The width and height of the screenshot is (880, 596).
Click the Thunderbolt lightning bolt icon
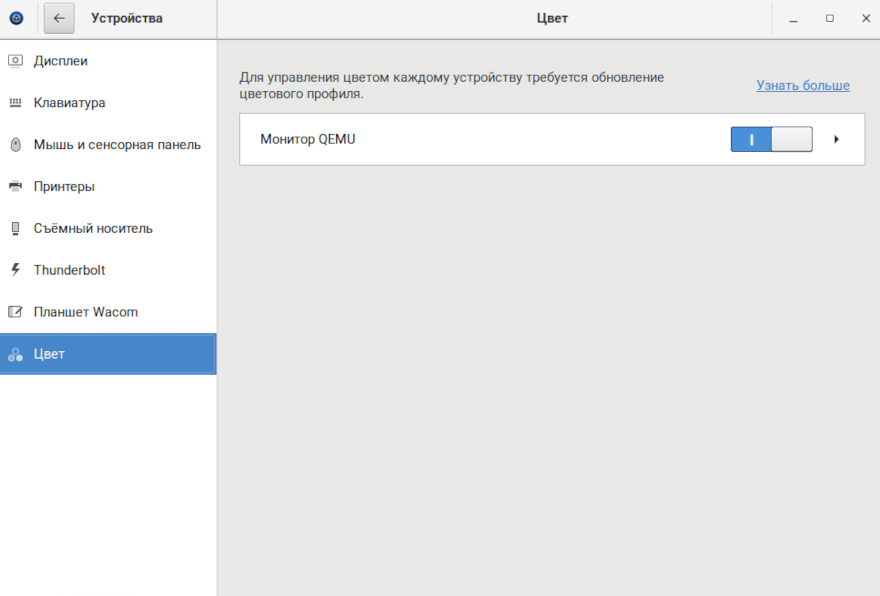pos(15,270)
